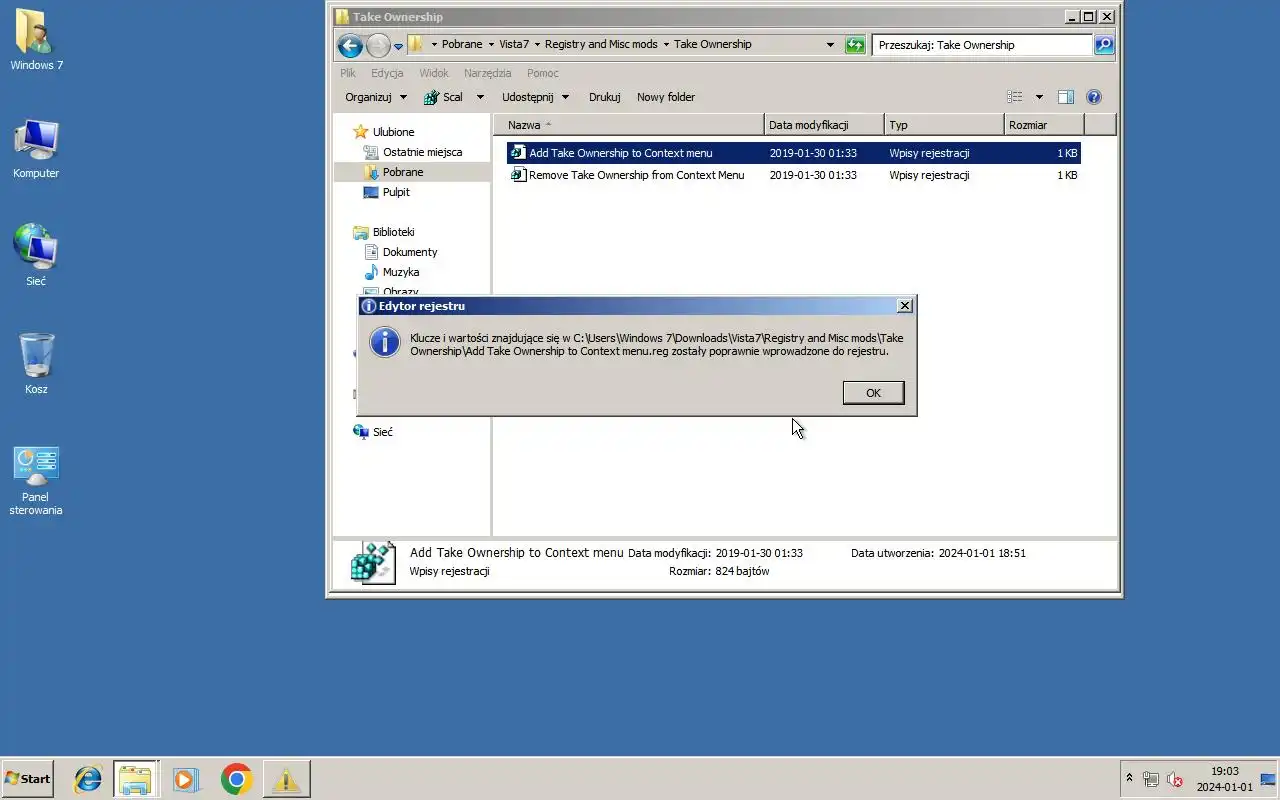Open Ostatnie miejsca in navigation pane

(422, 152)
